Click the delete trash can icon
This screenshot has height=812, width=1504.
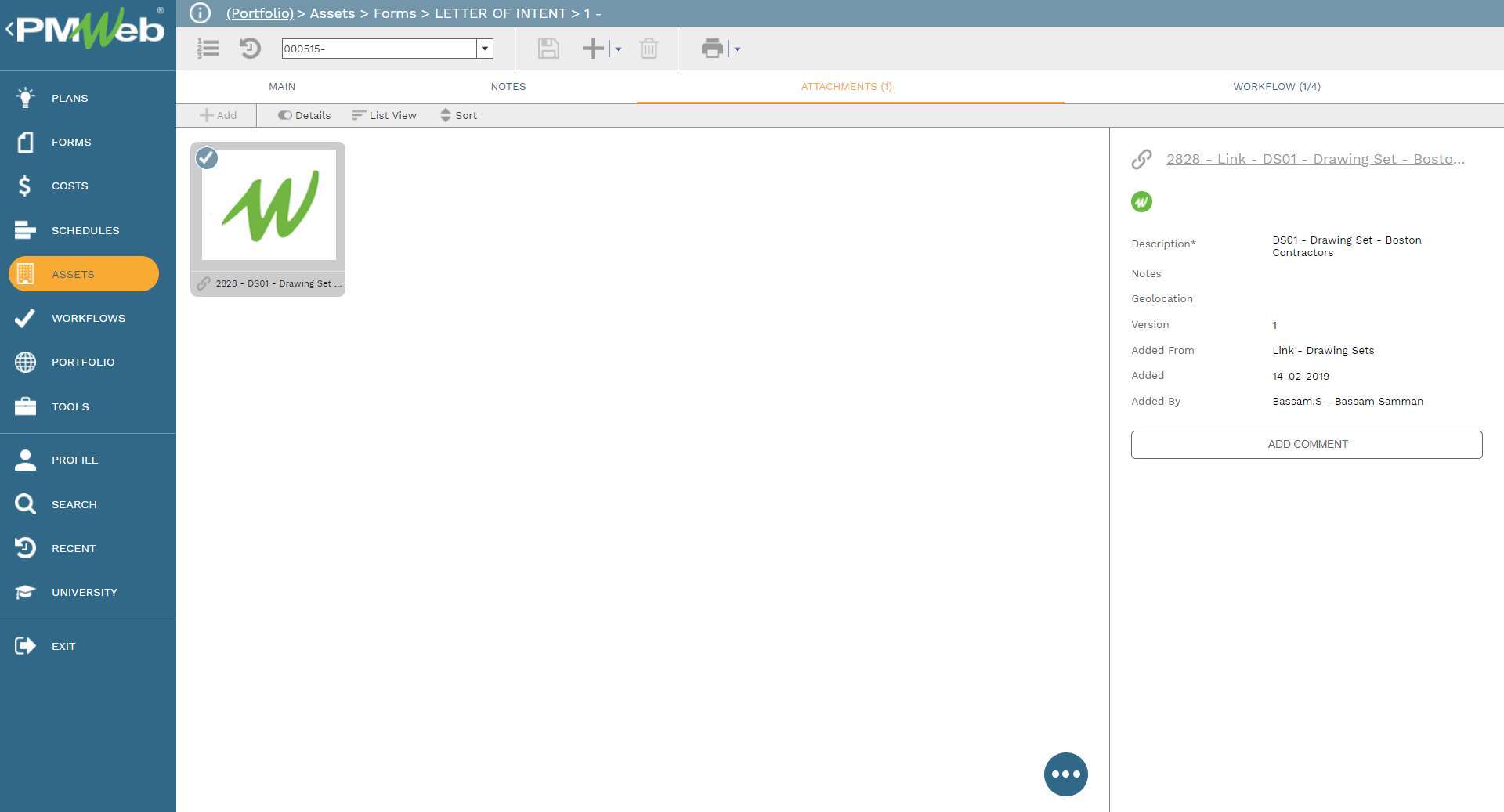(x=649, y=49)
